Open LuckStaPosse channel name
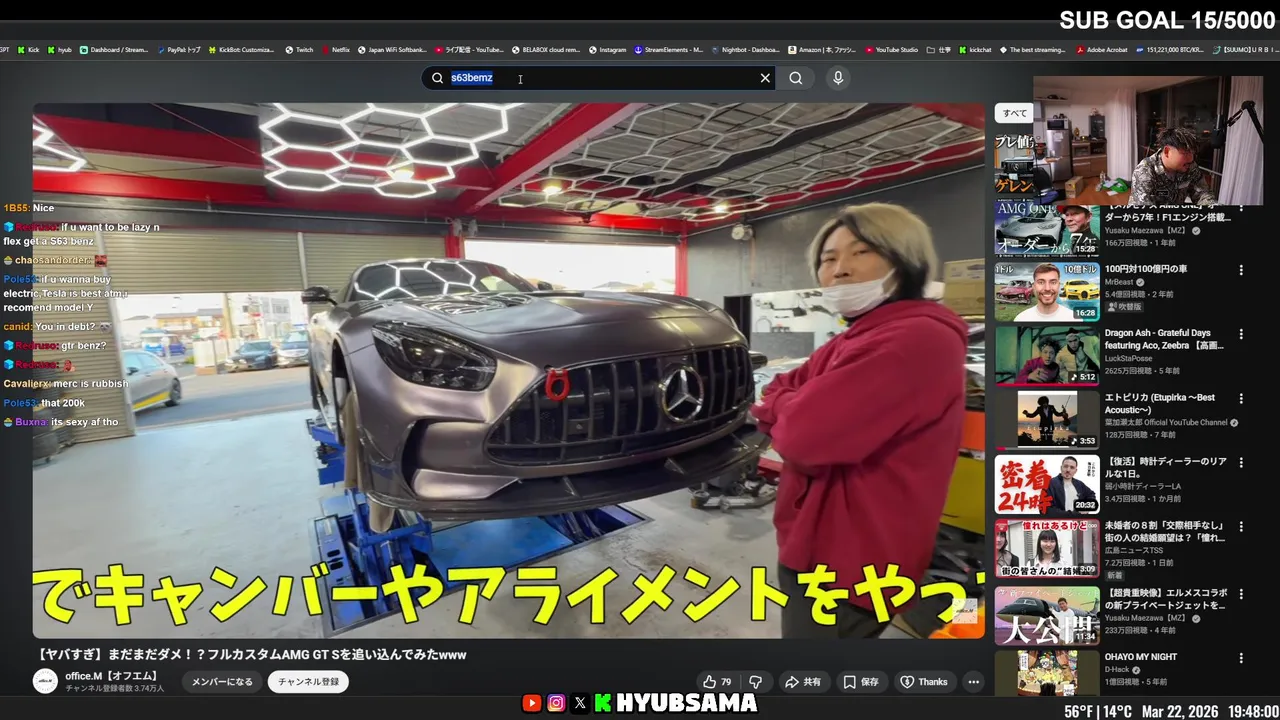 pyautogui.click(x=1130, y=358)
